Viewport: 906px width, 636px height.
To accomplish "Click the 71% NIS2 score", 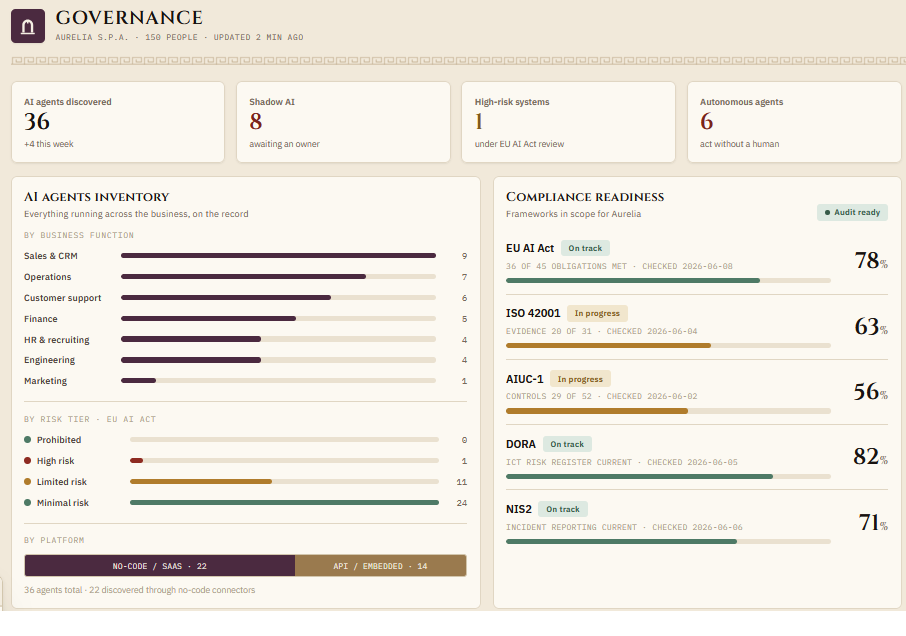I will click(x=873, y=523).
